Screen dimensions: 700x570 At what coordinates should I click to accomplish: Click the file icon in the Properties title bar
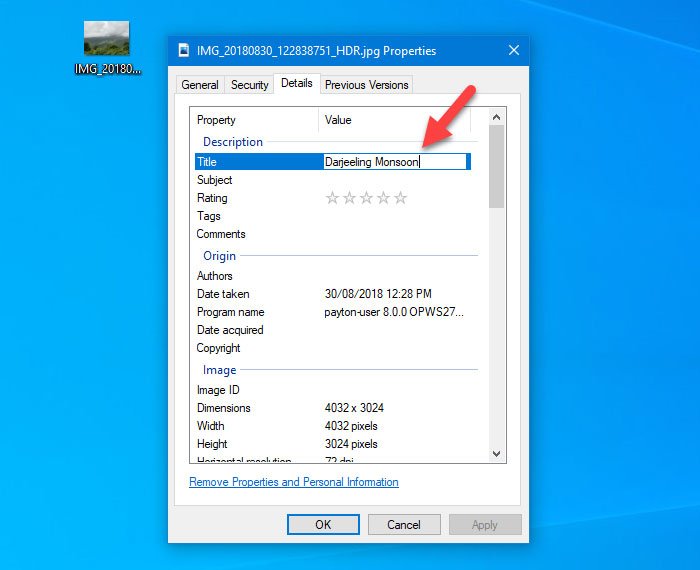(184, 50)
